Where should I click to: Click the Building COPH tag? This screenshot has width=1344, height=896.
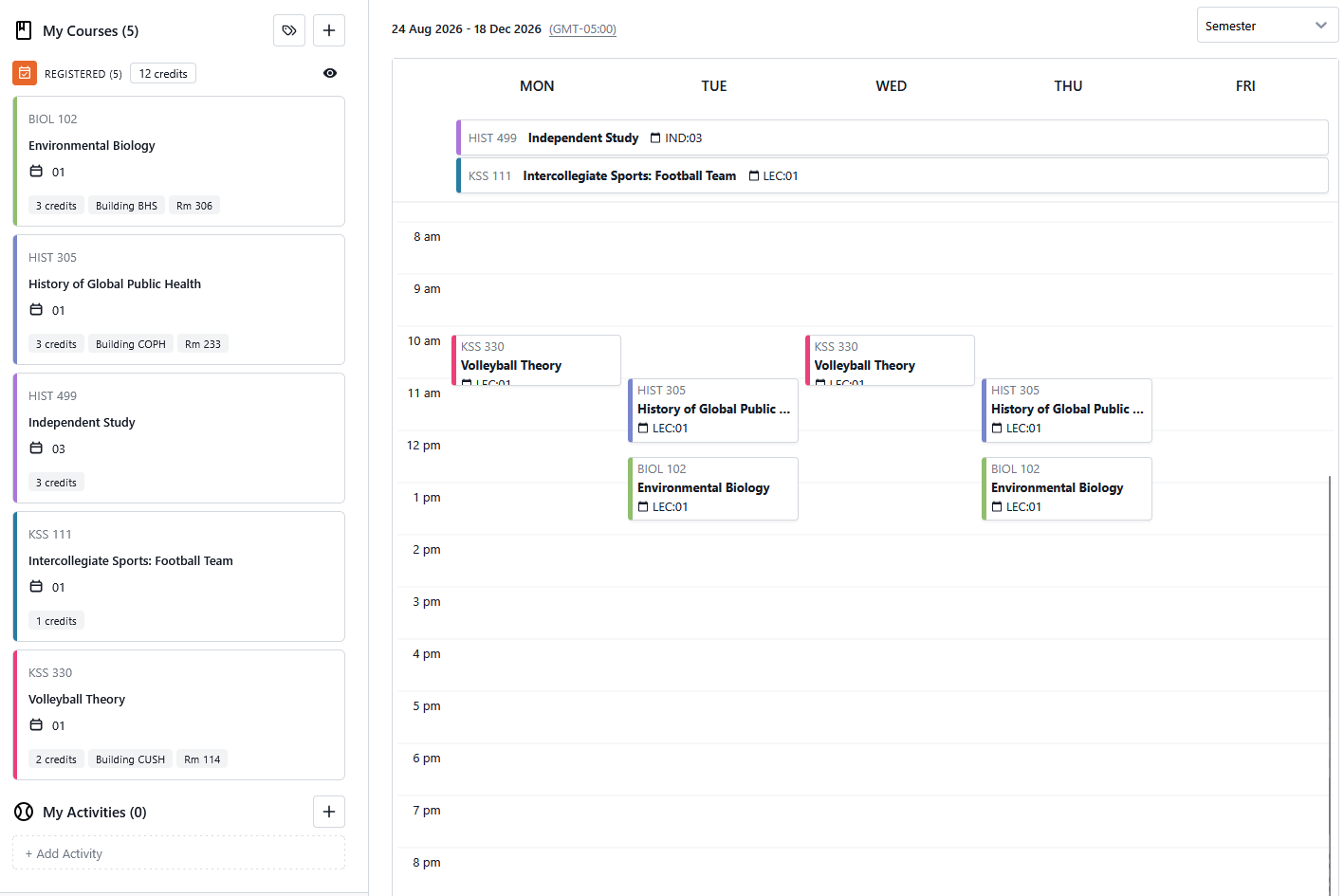(131, 344)
